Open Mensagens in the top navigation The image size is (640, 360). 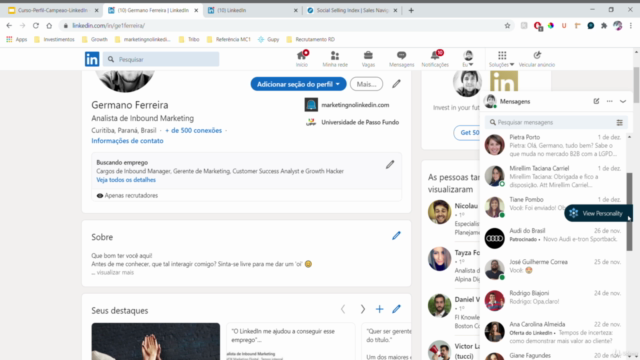coord(401,59)
